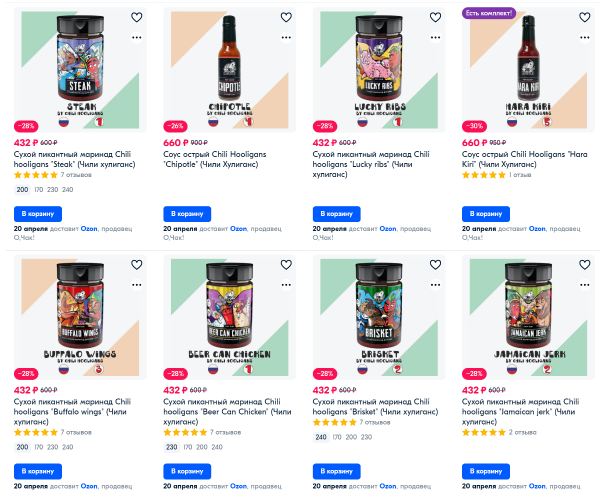Select 170 weight option for Steak marinade
Viewport: 600px width, 492px height.
[x=38, y=189]
